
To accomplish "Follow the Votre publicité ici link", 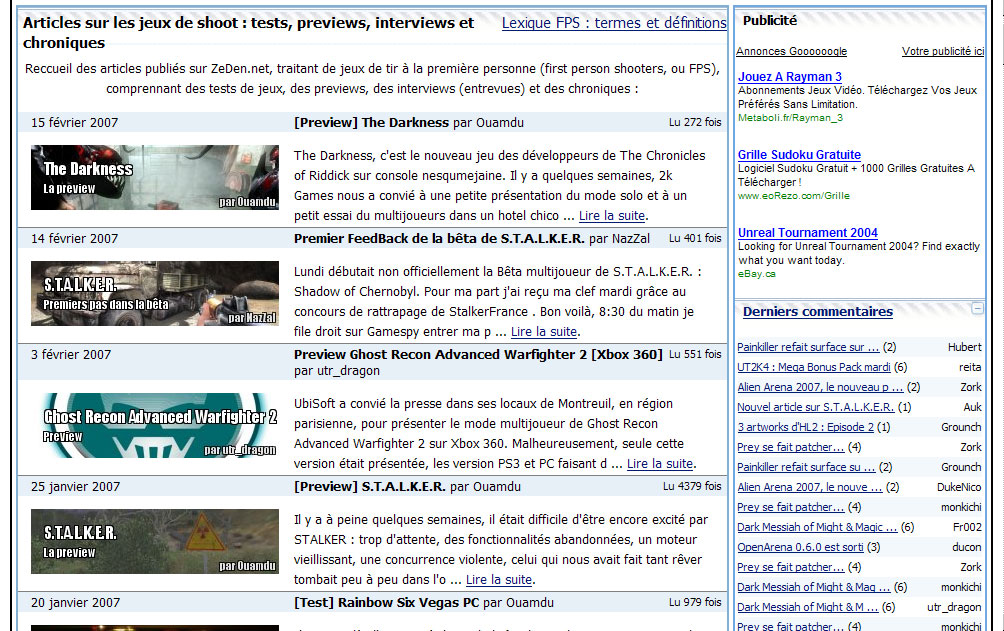I will point(943,51).
